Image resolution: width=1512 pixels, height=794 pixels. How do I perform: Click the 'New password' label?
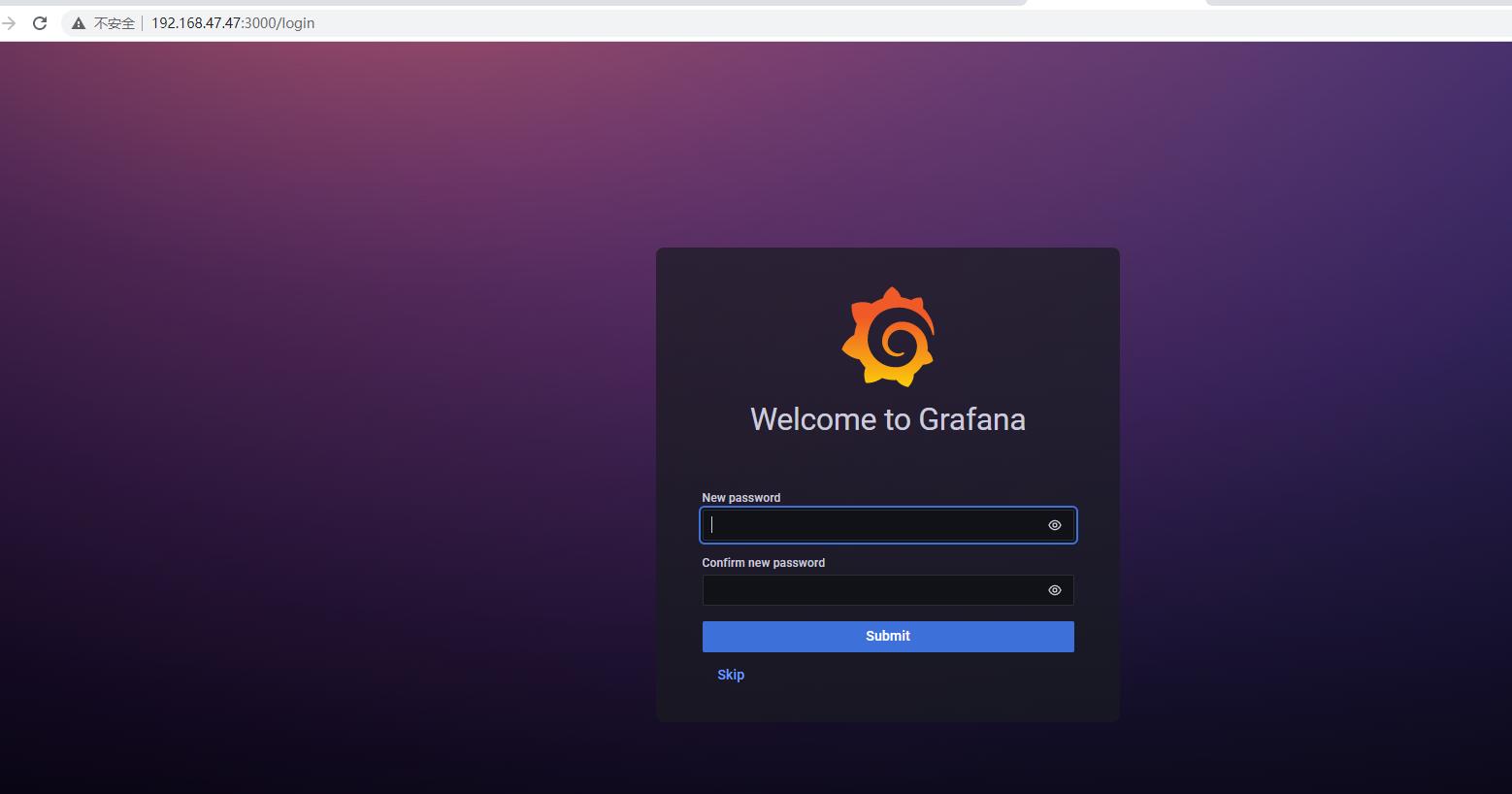click(x=741, y=498)
